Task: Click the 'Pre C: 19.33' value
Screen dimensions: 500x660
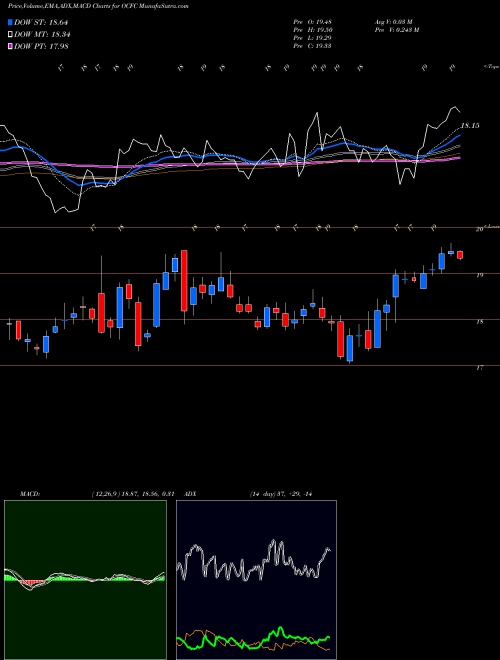Action: tap(312, 46)
